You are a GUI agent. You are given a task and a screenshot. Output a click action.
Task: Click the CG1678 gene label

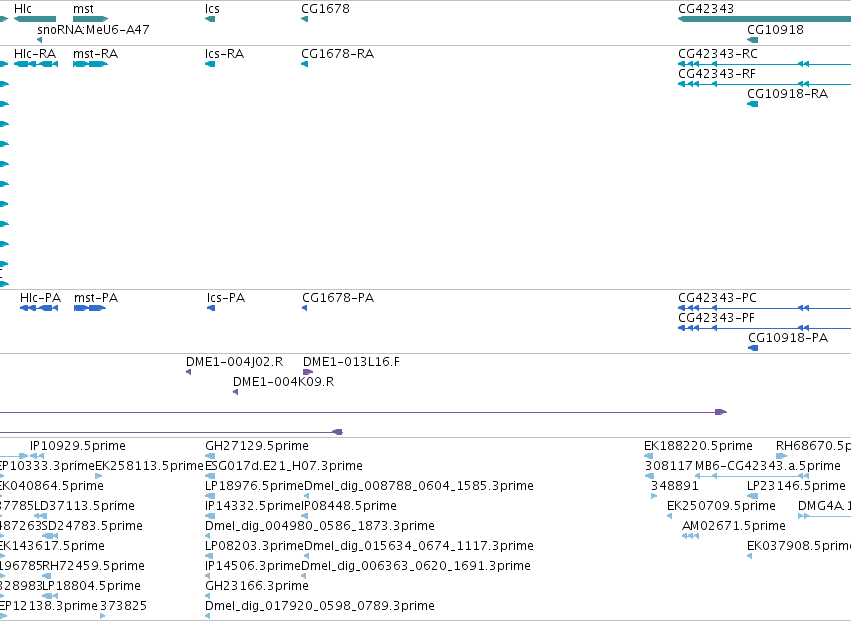pyautogui.click(x=325, y=9)
